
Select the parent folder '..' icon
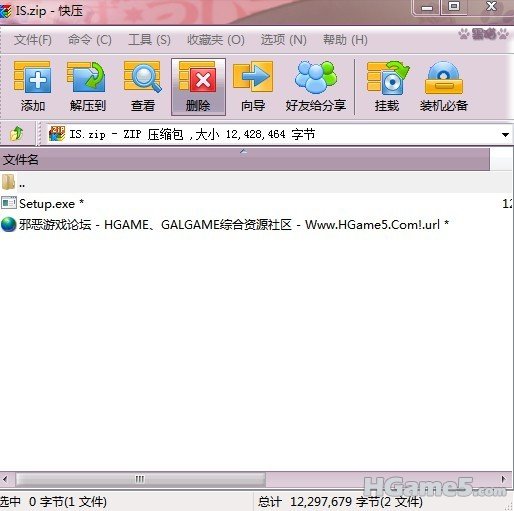(8, 182)
